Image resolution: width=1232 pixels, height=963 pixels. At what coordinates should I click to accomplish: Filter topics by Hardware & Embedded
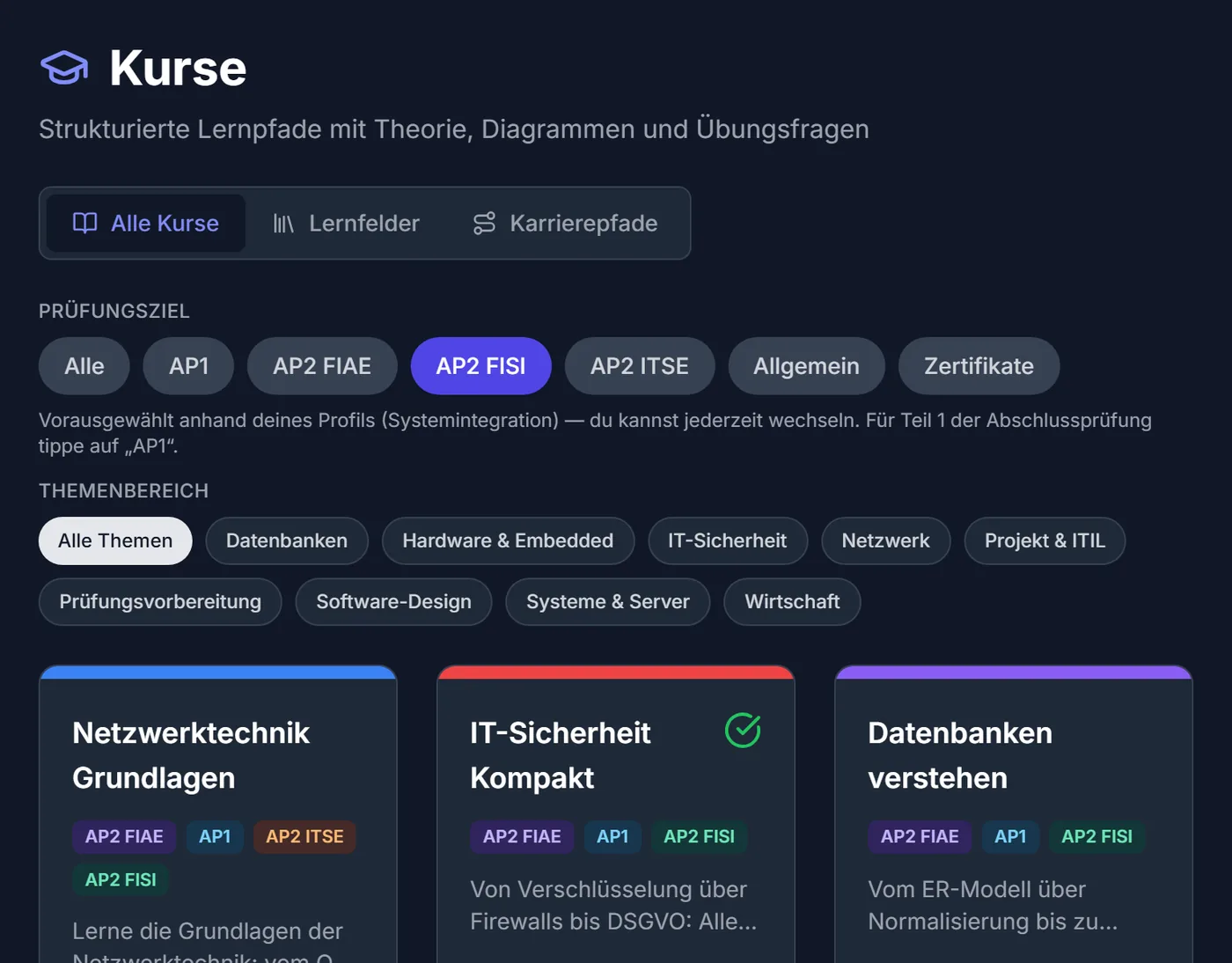coord(508,540)
